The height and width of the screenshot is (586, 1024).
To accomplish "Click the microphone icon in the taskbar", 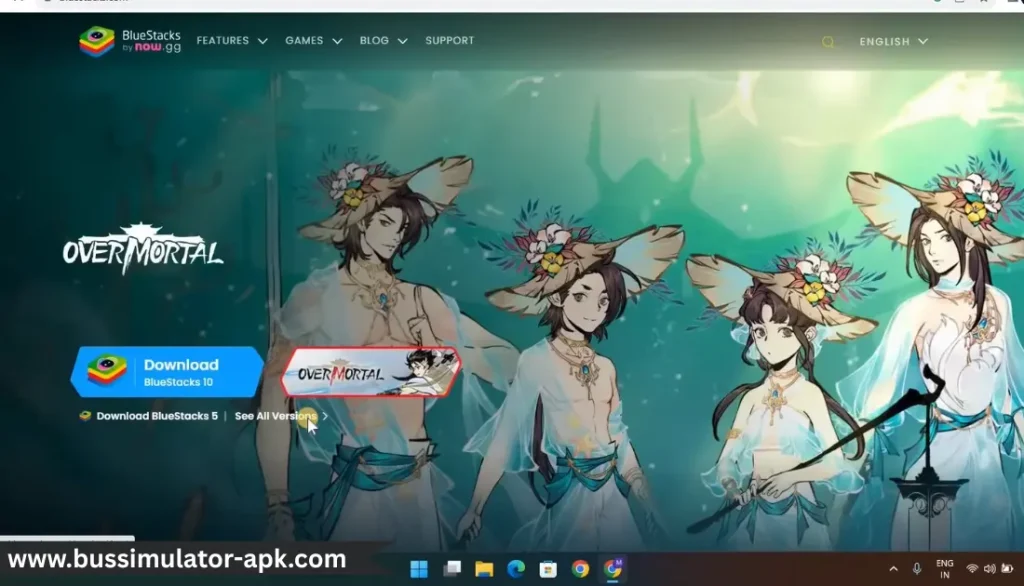I will point(917,568).
